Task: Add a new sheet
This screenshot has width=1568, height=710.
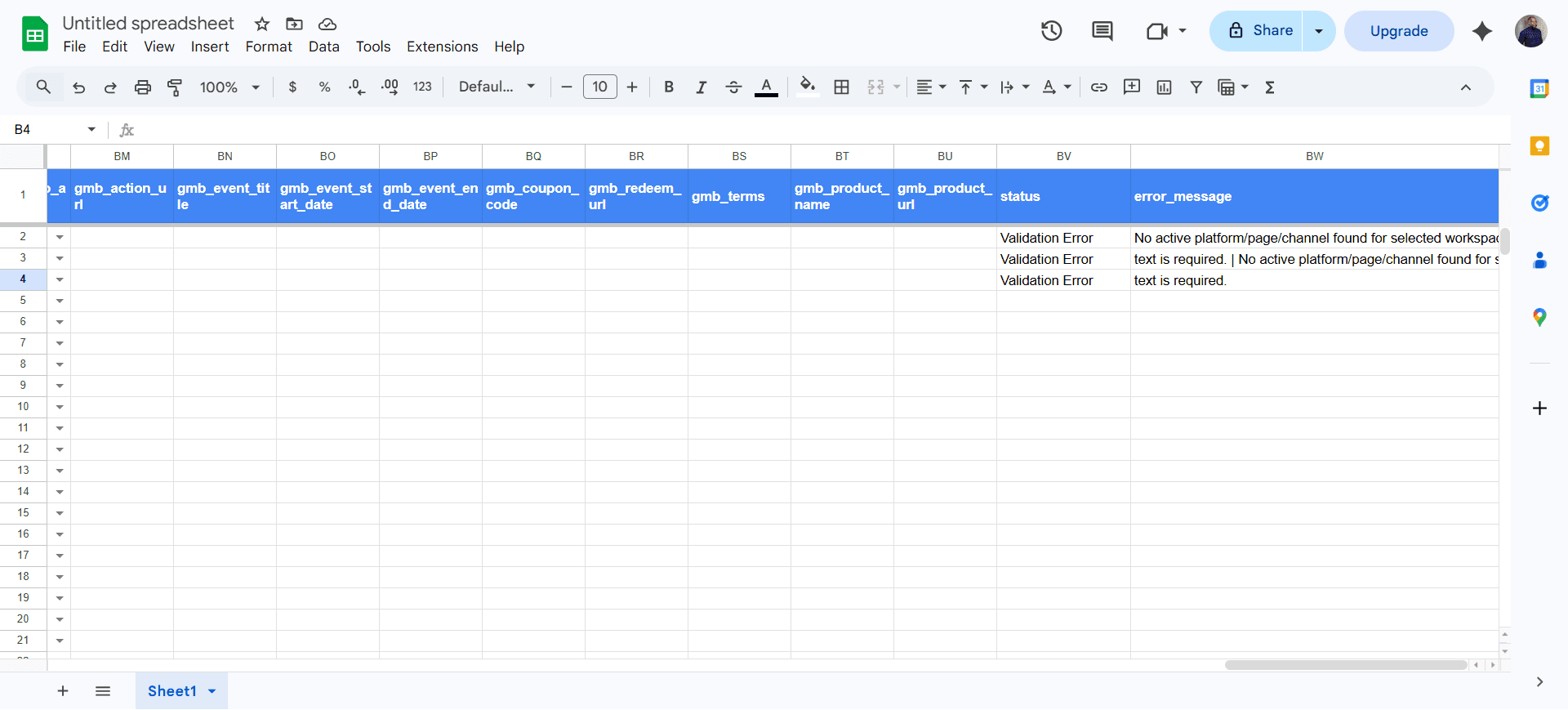Action: (x=63, y=691)
